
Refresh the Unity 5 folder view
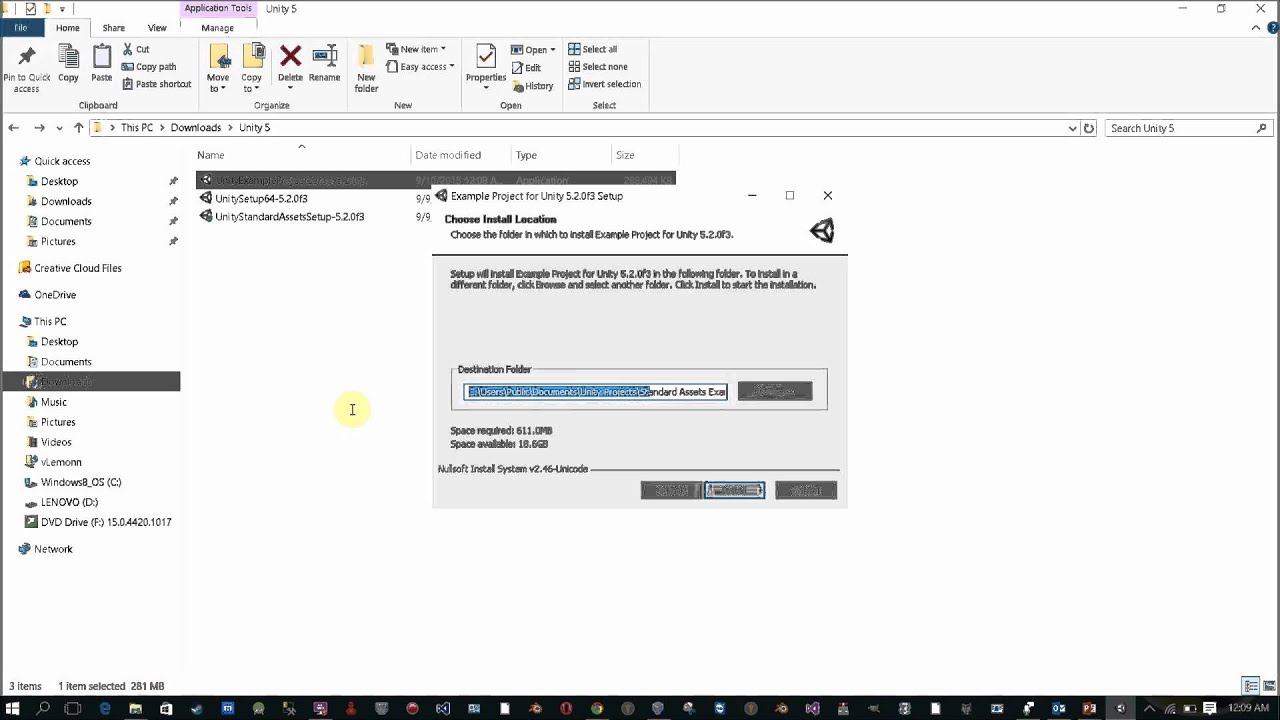pos(1089,128)
